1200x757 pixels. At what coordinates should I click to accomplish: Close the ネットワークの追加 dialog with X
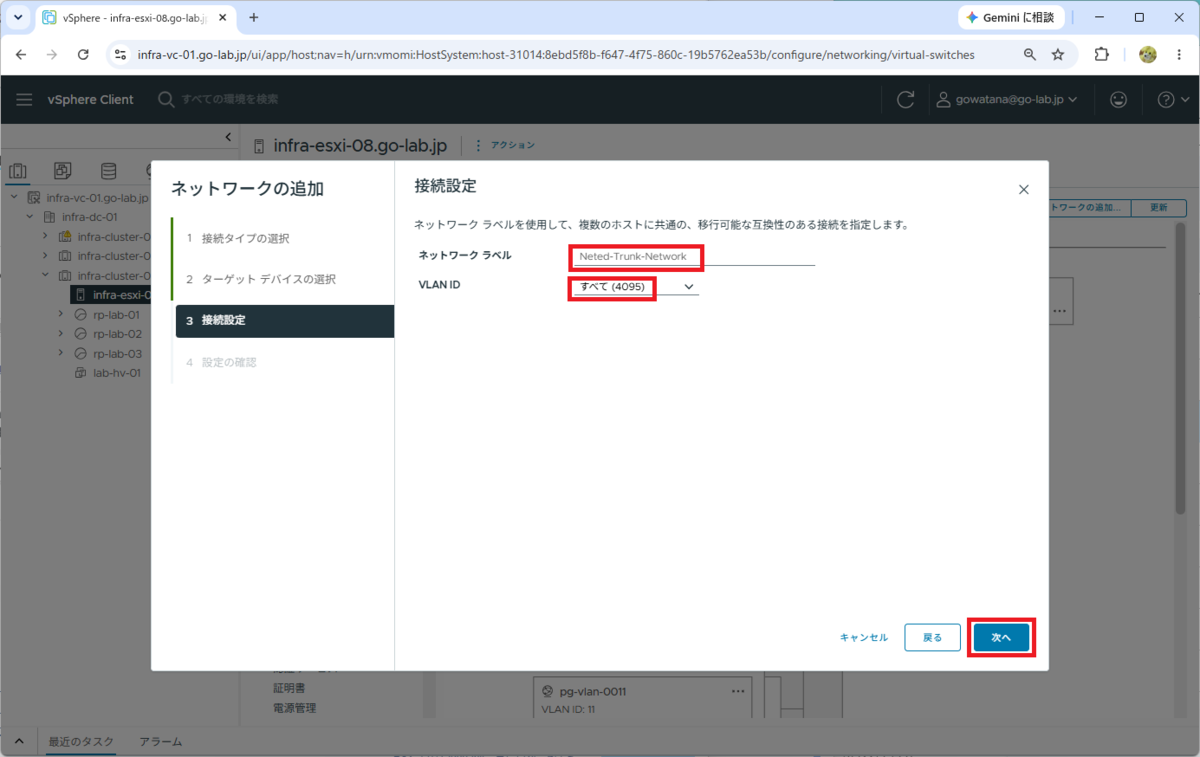(1023, 189)
